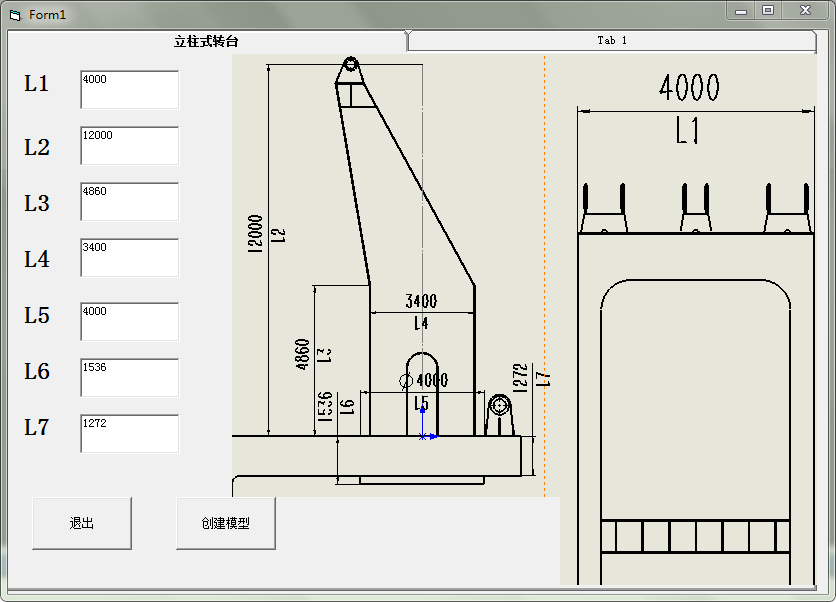Image resolution: width=836 pixels, height=602 pixels.
Task: Open the Form1 window icon menu
Action: (x=14, y=15)
